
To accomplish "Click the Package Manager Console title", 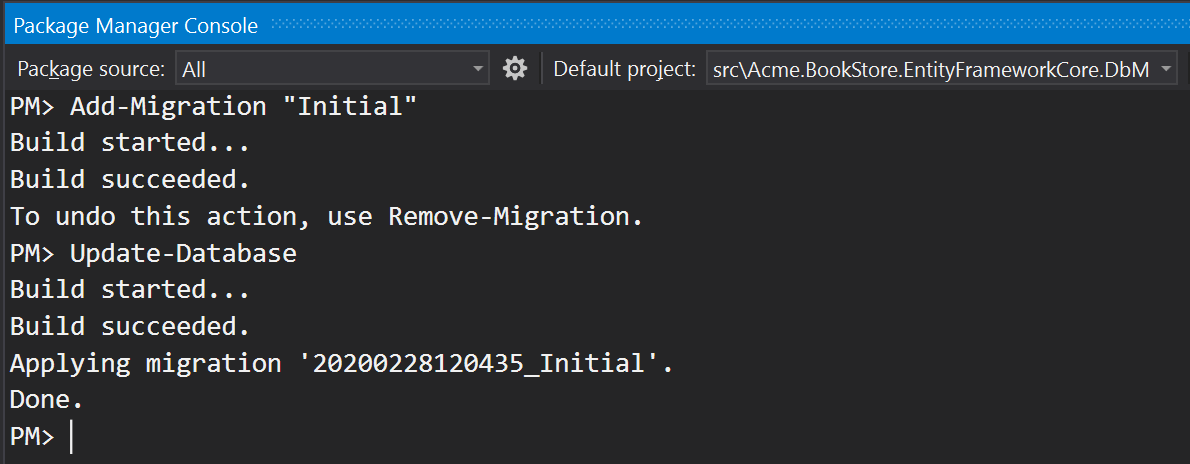I will click(135, 26).
